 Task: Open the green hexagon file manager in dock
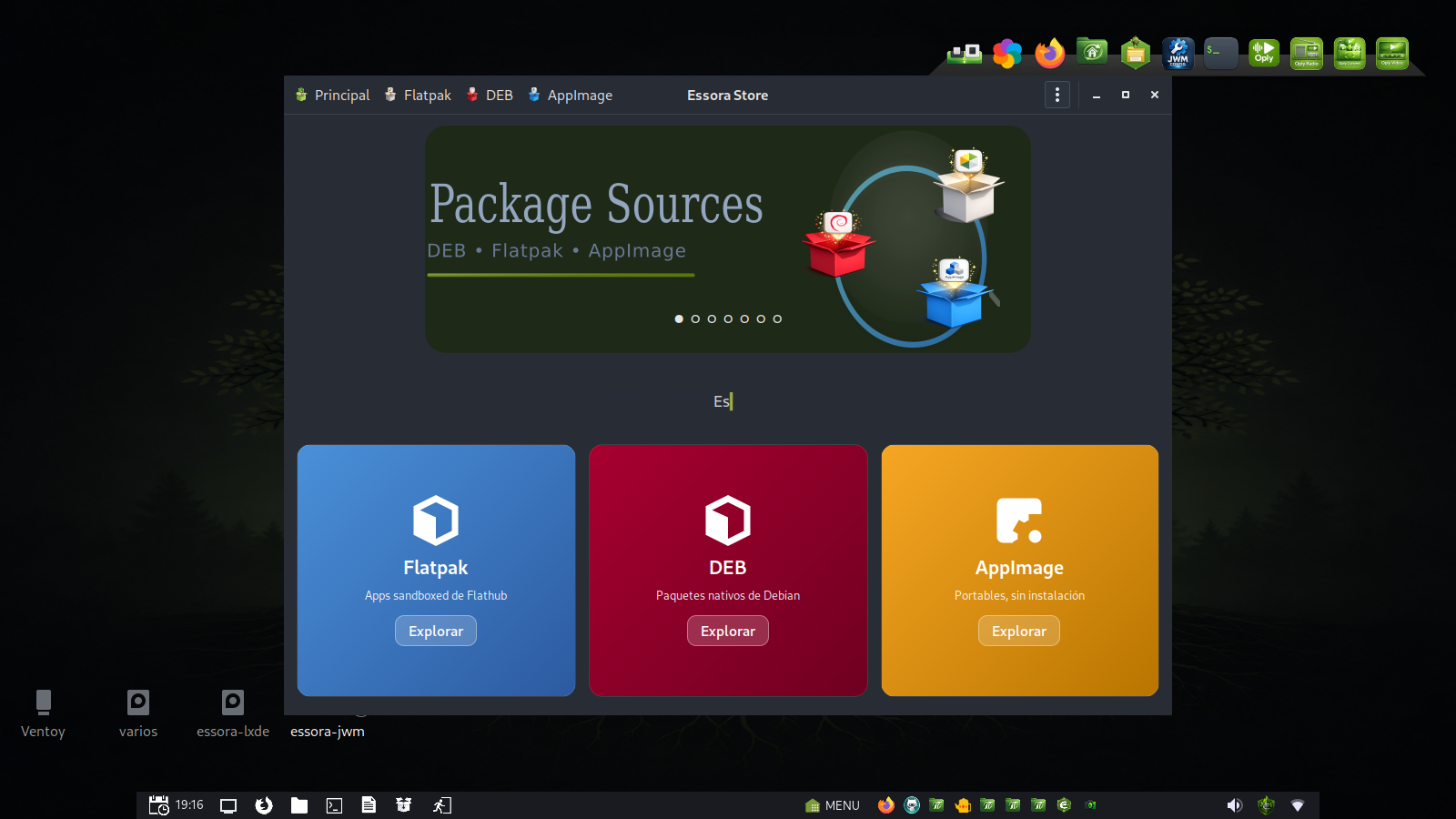click(x=1135, y=54)
